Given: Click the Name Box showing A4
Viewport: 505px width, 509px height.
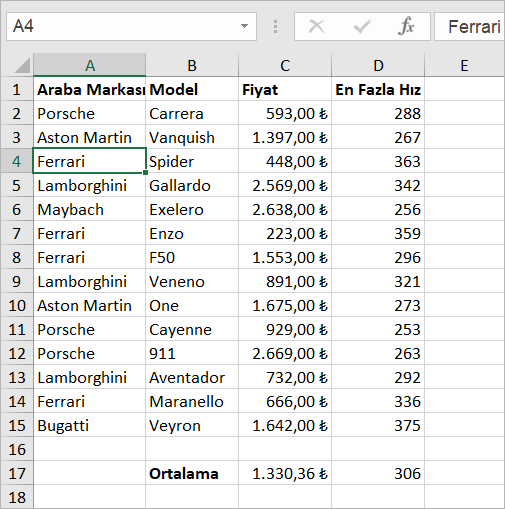Looking at the screenshot, I should [x=131, y=26].
